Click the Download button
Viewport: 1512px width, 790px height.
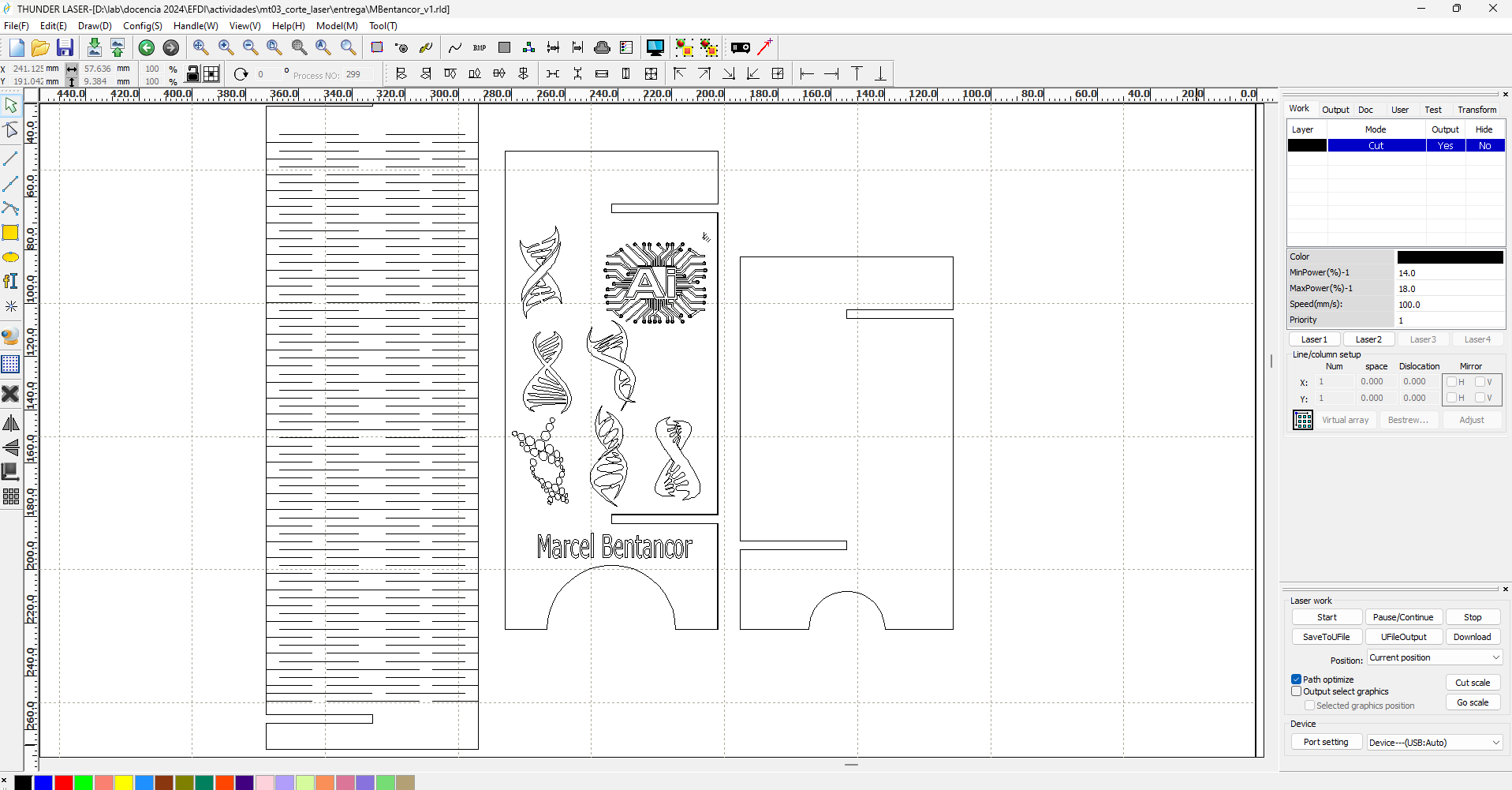click(1472, 638)
